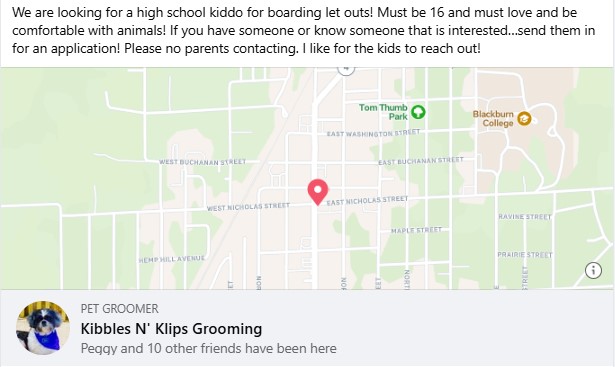615x367 pixels.
Task: Open the Kibbles N' Klips dog profile picture
Action: pos(43,328)
